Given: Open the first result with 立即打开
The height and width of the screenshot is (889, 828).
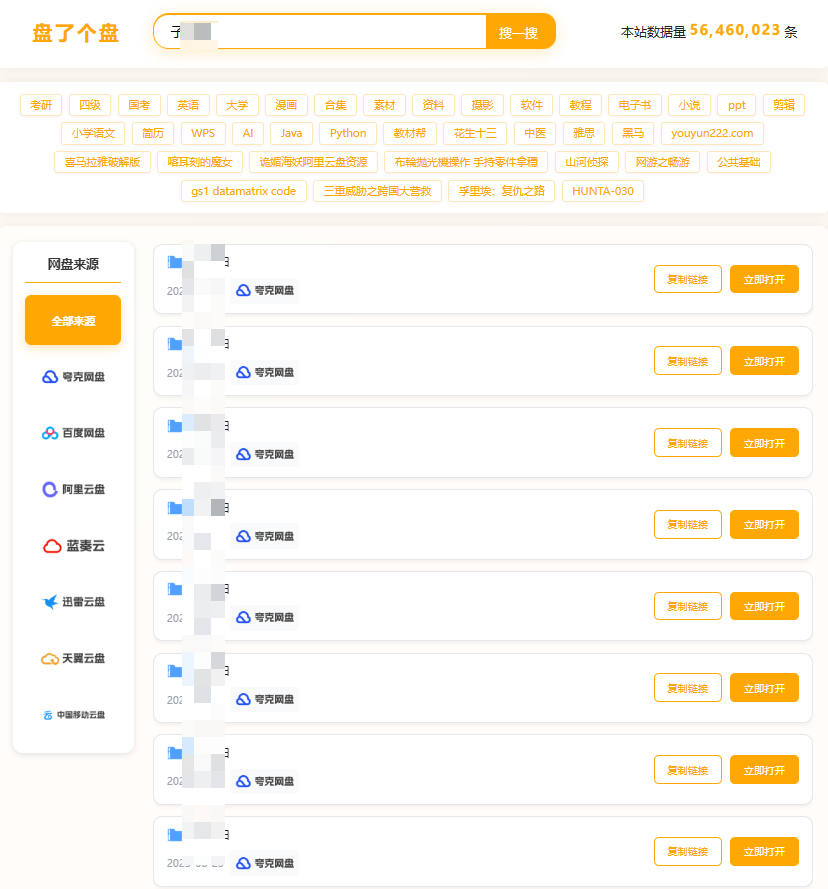Looking at the screenshot, I should [764, 279].
